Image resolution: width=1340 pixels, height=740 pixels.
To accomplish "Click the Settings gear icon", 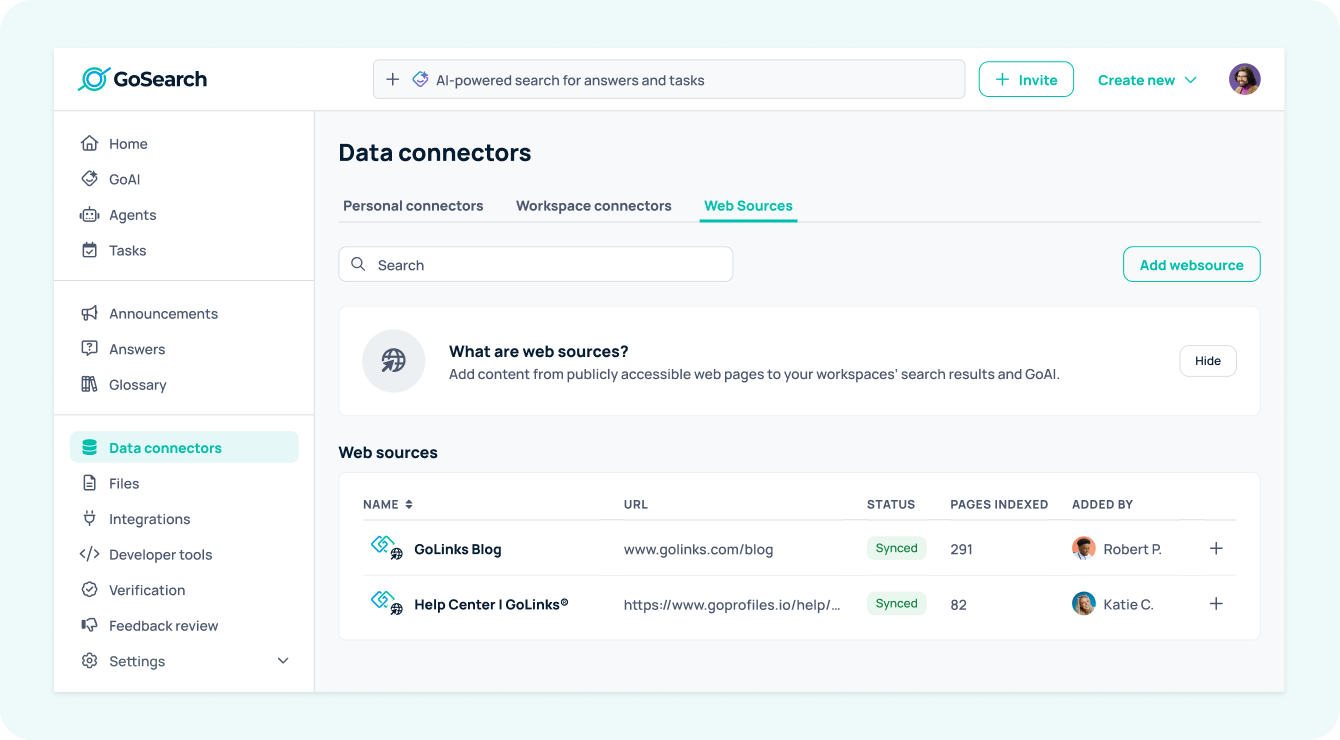I will pos(90,661).
